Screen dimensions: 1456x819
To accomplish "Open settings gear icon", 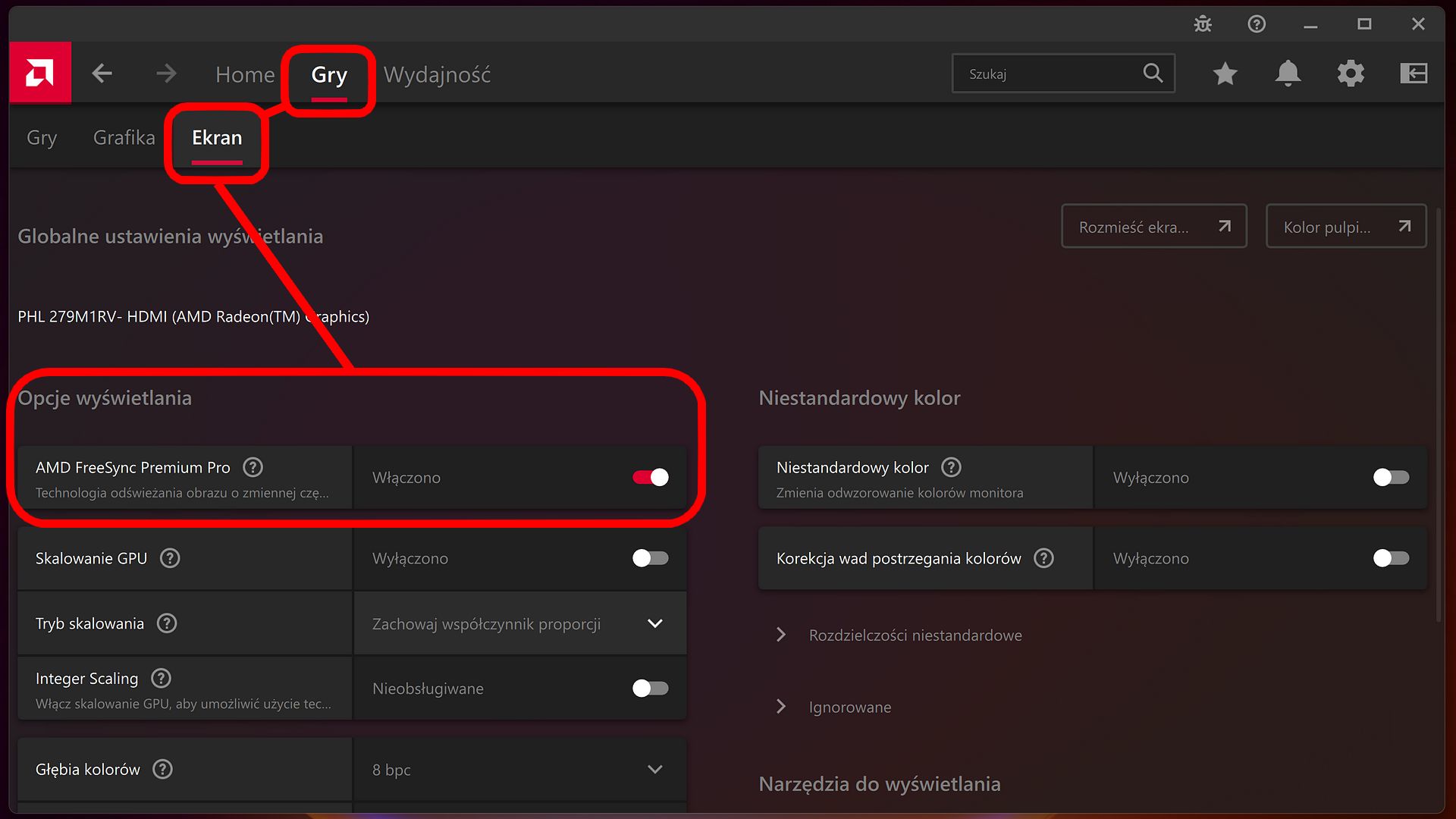I will tap(1351, 74).
